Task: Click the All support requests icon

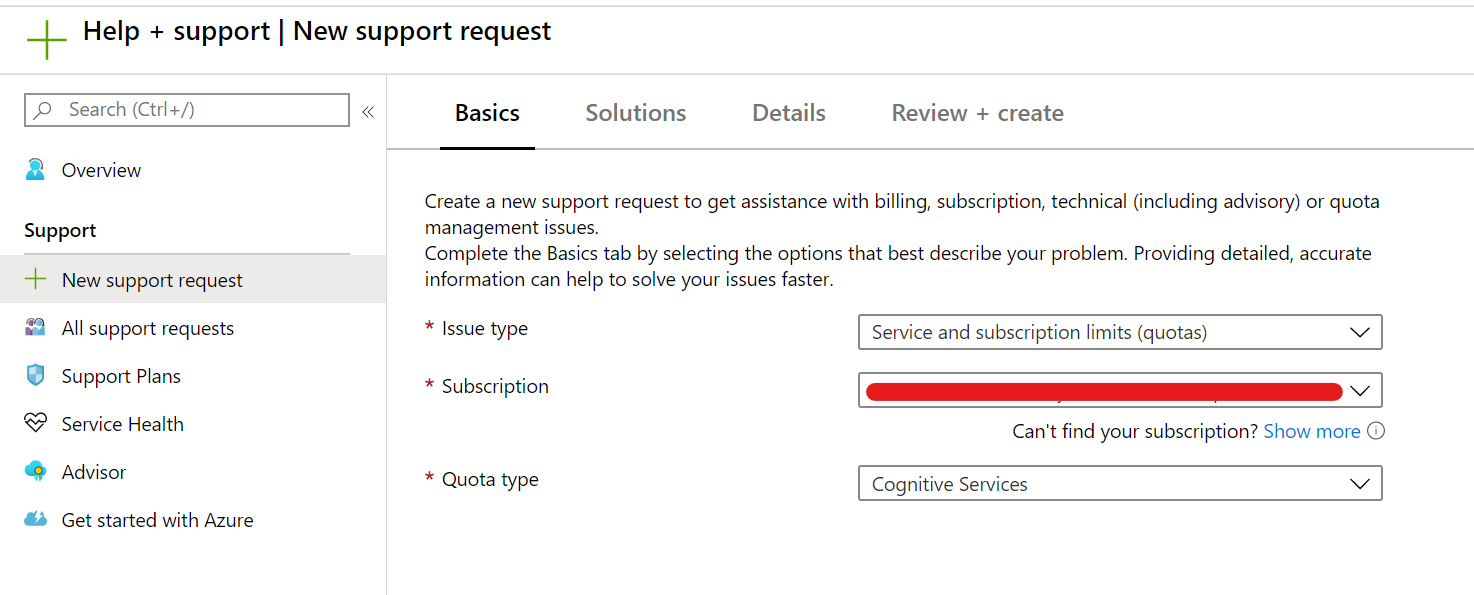Action: (36, 327)
